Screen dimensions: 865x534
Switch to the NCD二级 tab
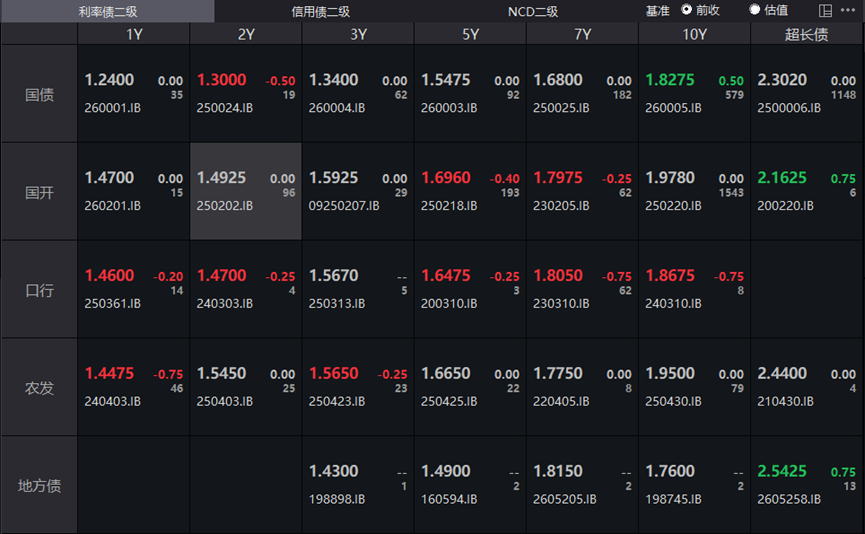[x=532, y=11]
